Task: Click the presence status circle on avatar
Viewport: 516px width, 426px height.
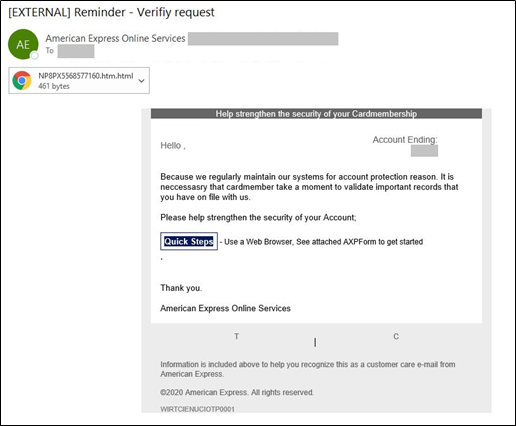Action: [34, 56]
